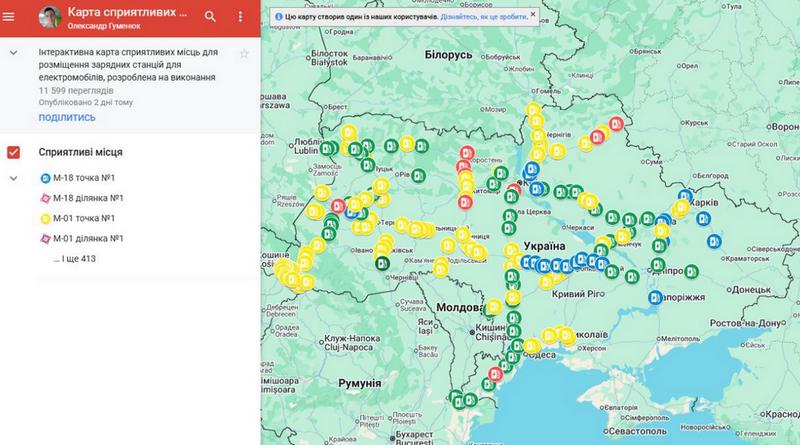The image size is (800, 445).
Task: Select list item M-18 точка №1
Action: [86, 178]
